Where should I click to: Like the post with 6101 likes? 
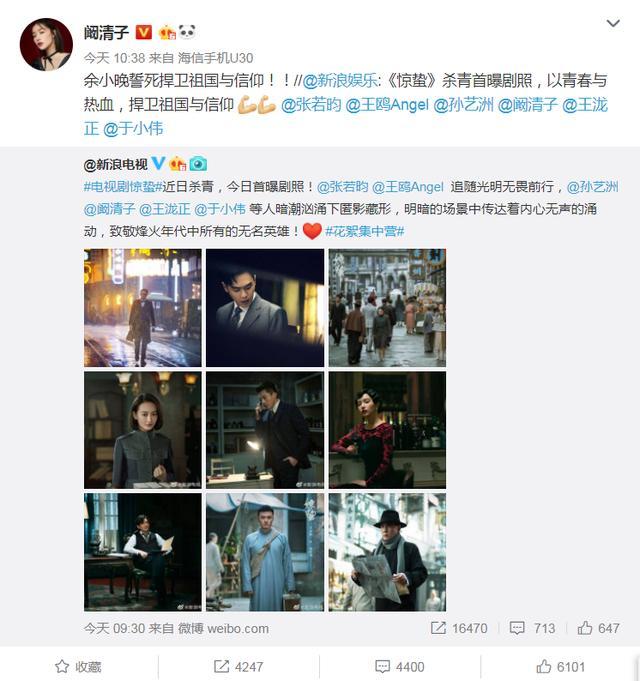561,667
